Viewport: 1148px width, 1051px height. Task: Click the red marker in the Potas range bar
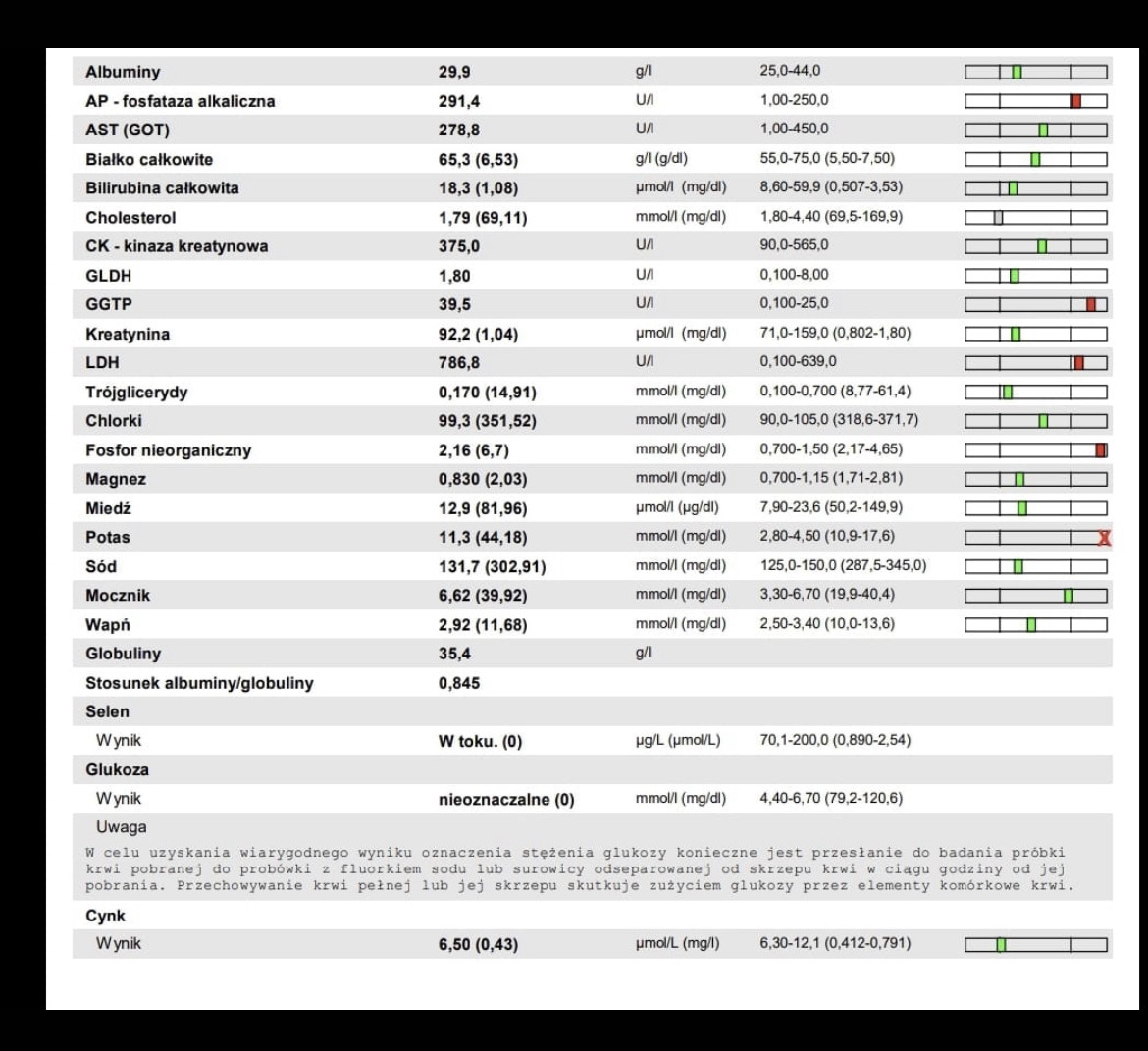click(x=1104, y=538)
